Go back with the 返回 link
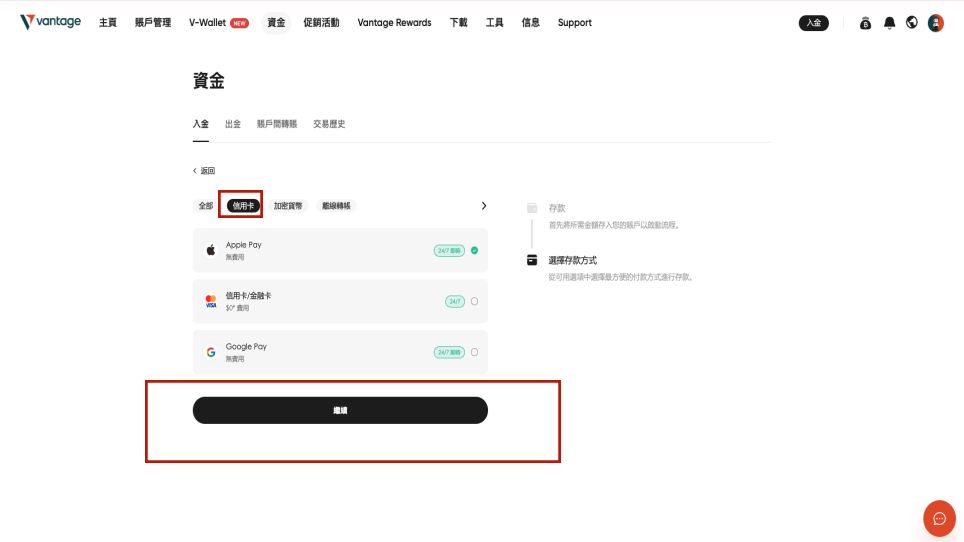Viewport: 964px width, 542px height. [204, 171]
